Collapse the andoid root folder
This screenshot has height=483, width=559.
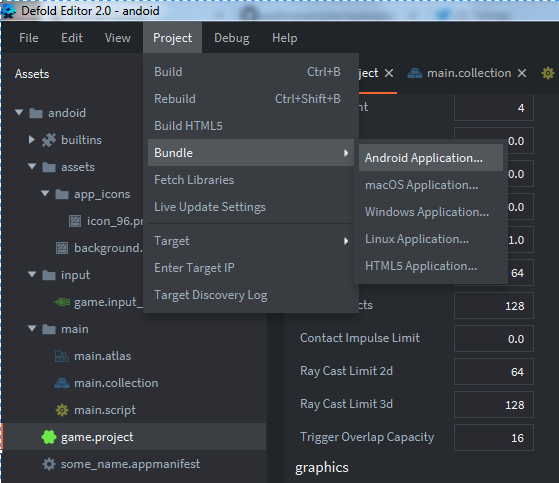pos(19,113)
